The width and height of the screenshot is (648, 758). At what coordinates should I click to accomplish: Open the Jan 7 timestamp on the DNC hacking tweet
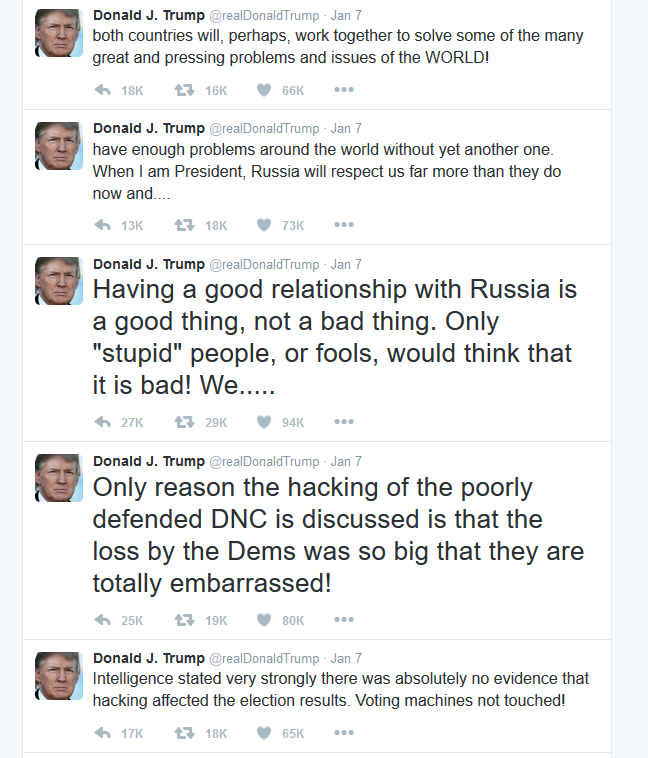[x=346, y=462]
